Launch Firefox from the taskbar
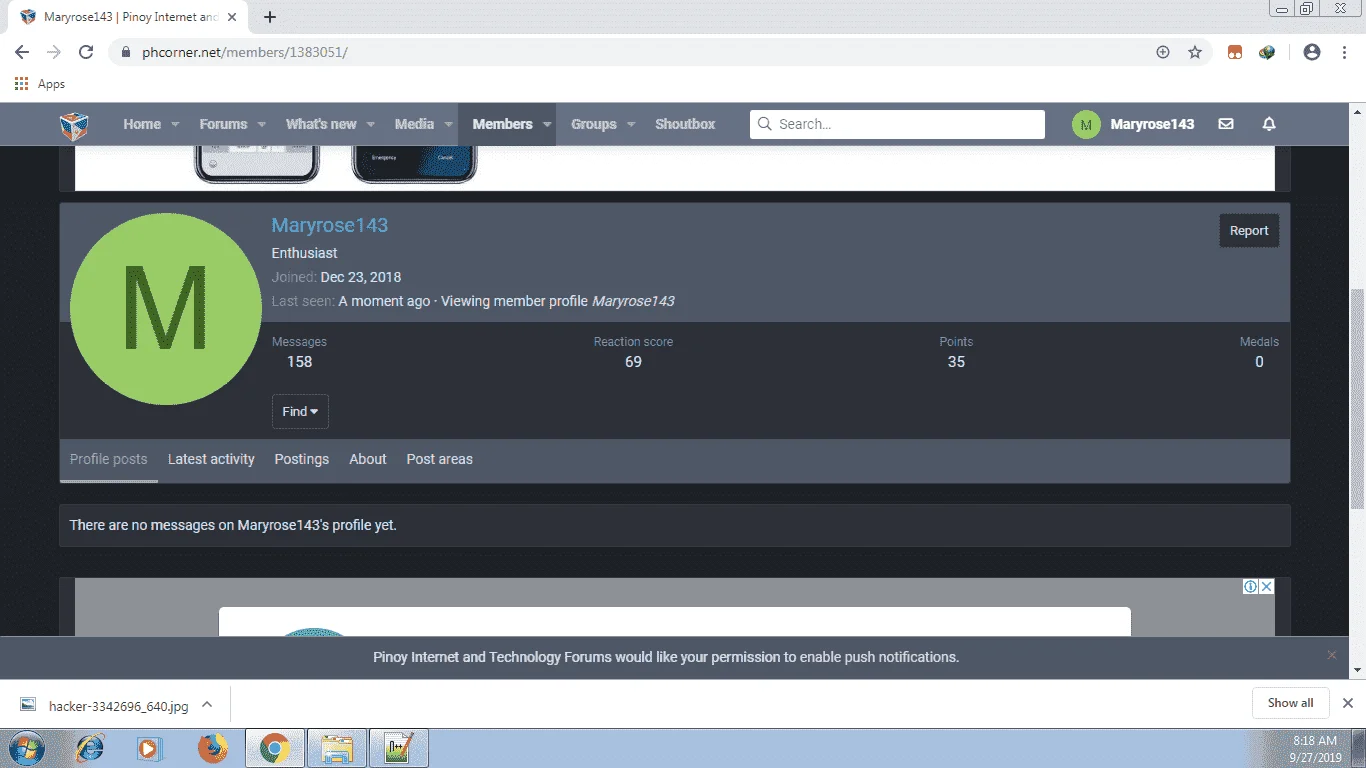The height and width of the screenshot is (768, 1366). (x=212, y=748)
